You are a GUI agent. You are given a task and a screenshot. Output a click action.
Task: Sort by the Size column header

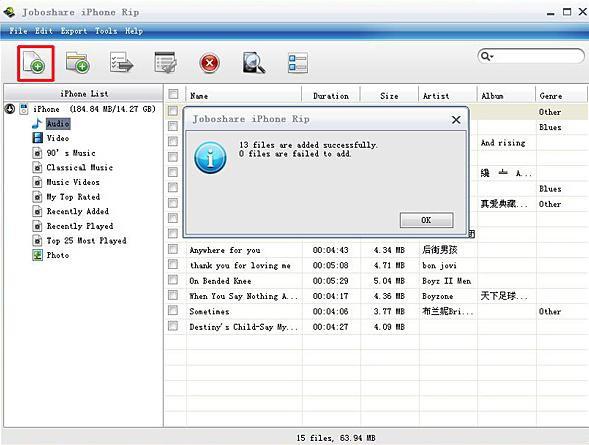[x=390, y=96]
